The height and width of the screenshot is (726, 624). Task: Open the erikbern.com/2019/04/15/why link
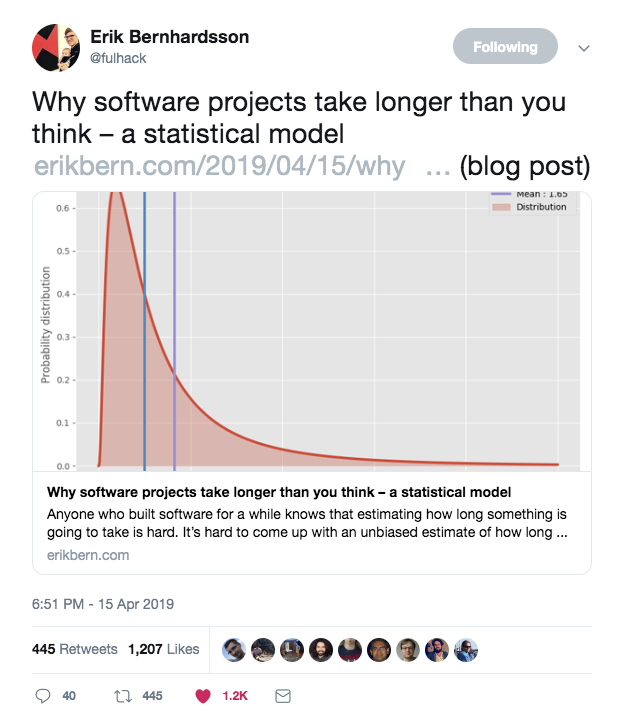[x=220, y=166]
